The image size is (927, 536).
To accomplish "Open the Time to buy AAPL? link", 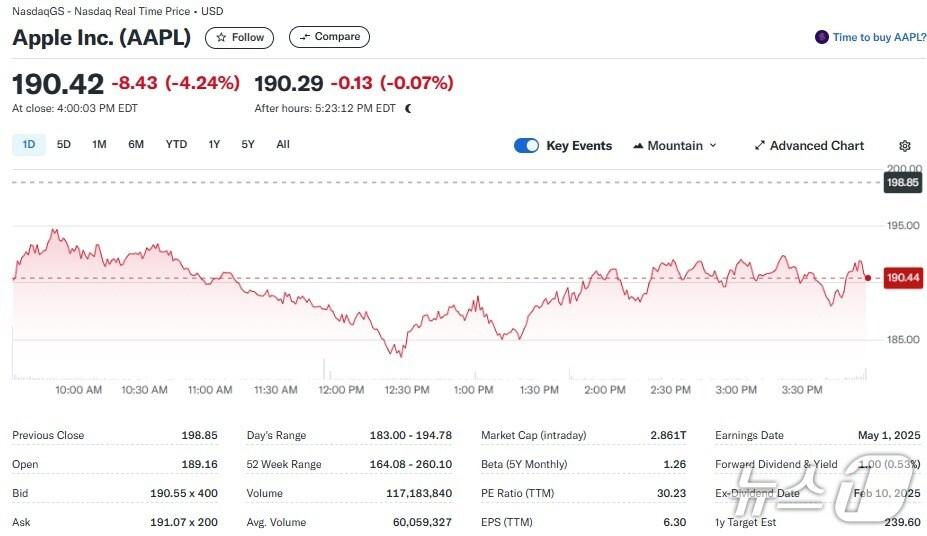I will 880,37.
